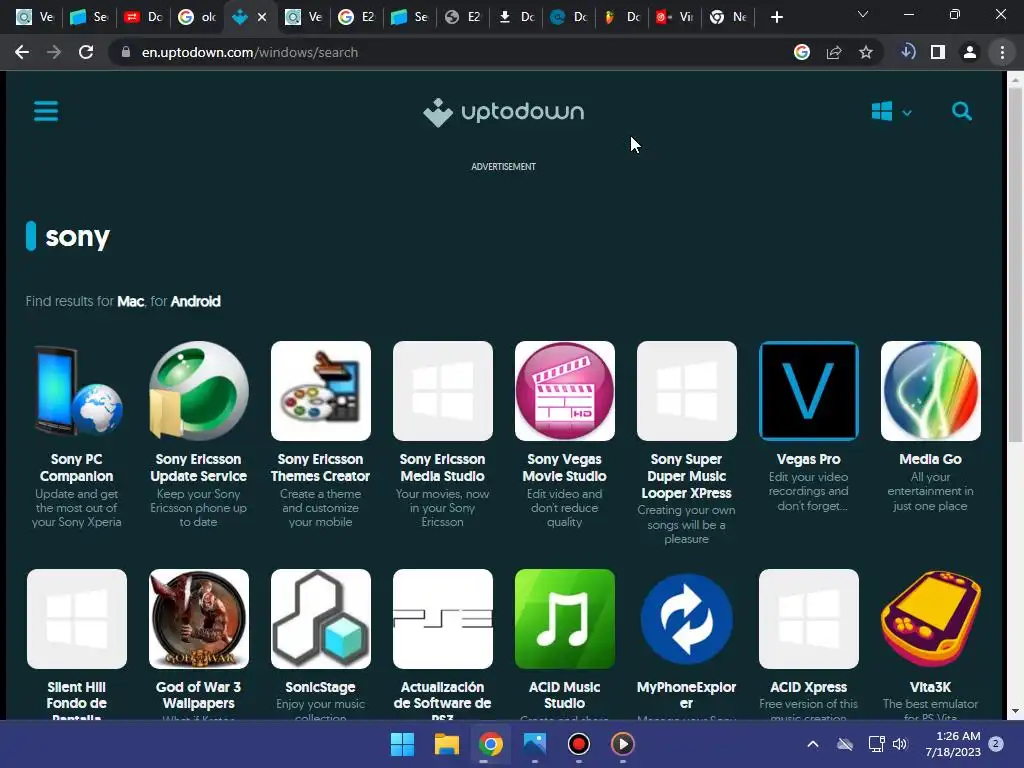This screenshot has width=1024, height=768.
Task: Open Chrome three-dot menu
Action: pyautogui.click(x=1002, y=52)
